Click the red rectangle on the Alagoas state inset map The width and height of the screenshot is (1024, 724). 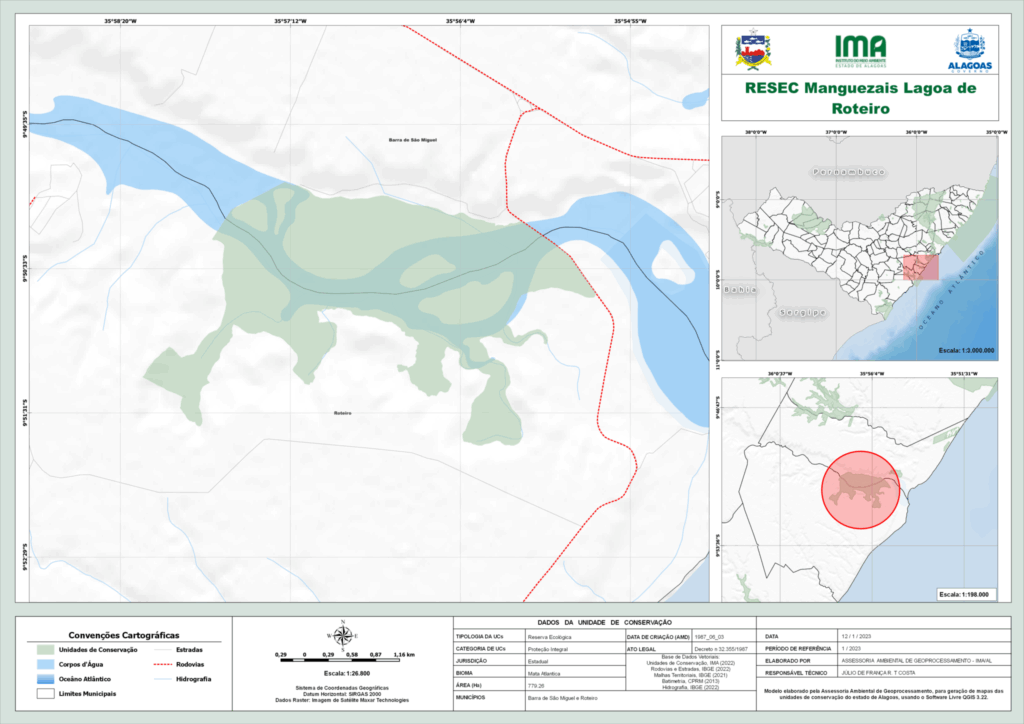[x=921, y=267]
